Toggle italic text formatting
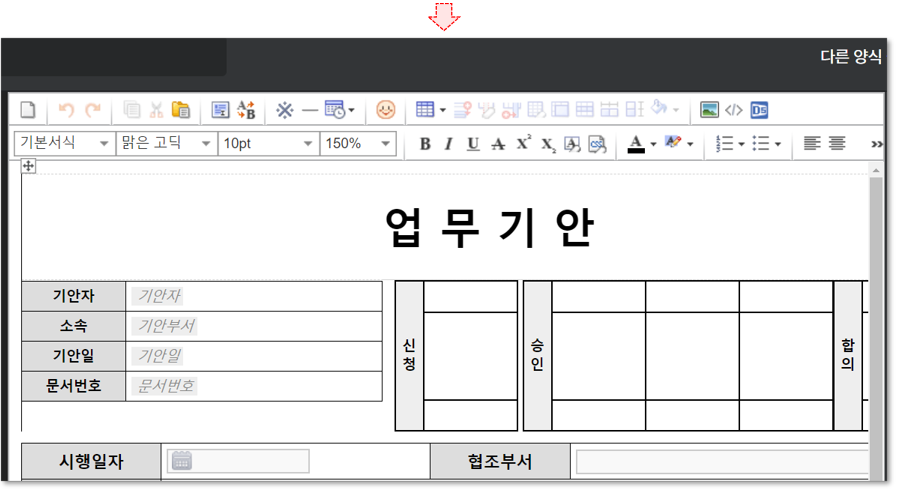The image size is (898, 490). pos(448,144)
